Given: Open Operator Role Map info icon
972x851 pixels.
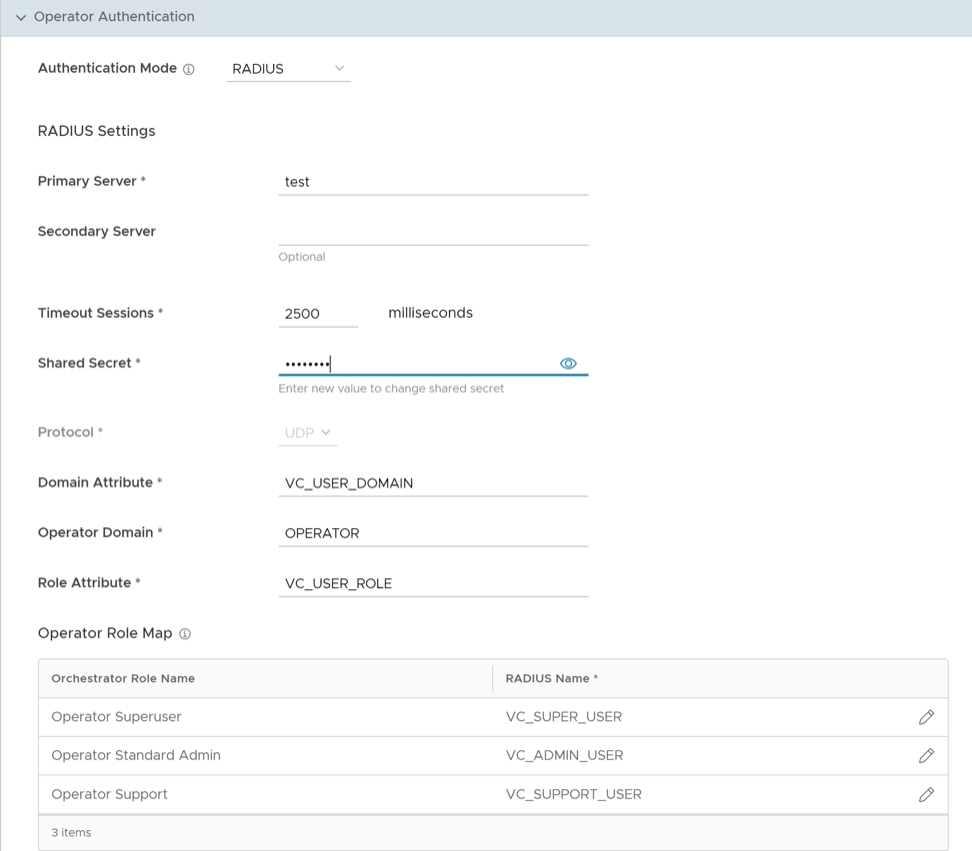Looking at the screenshot, I should click(x=185, y=634).
